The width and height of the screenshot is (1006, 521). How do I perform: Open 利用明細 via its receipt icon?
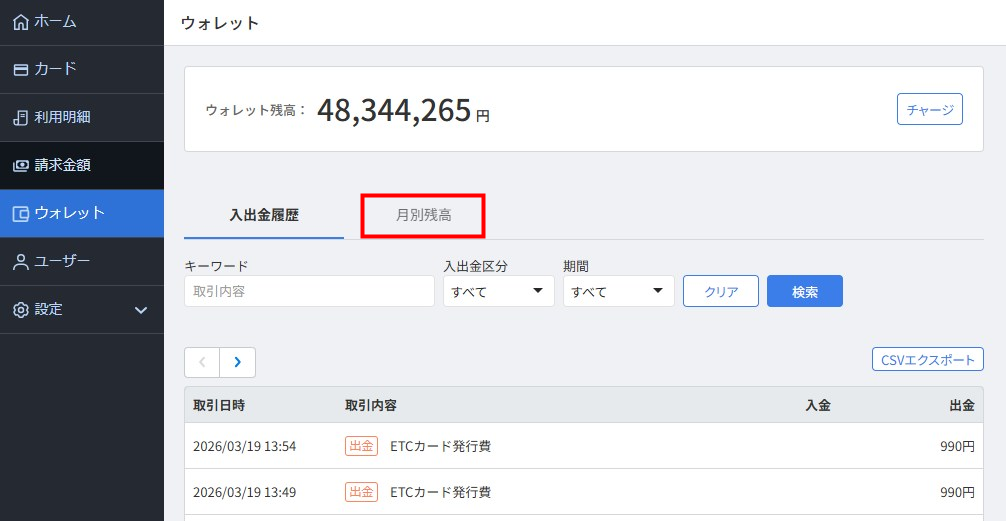(x=20, y=118)
